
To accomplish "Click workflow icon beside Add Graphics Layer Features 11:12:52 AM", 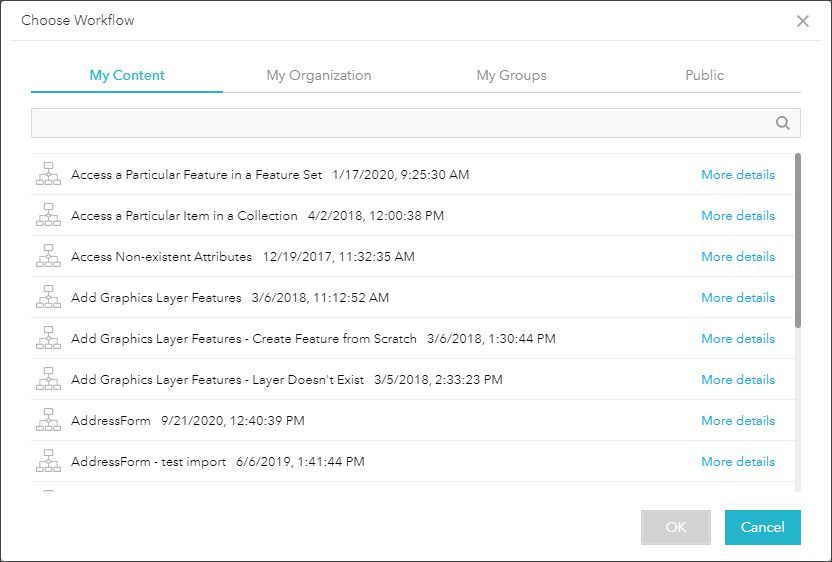I will 48,297.
